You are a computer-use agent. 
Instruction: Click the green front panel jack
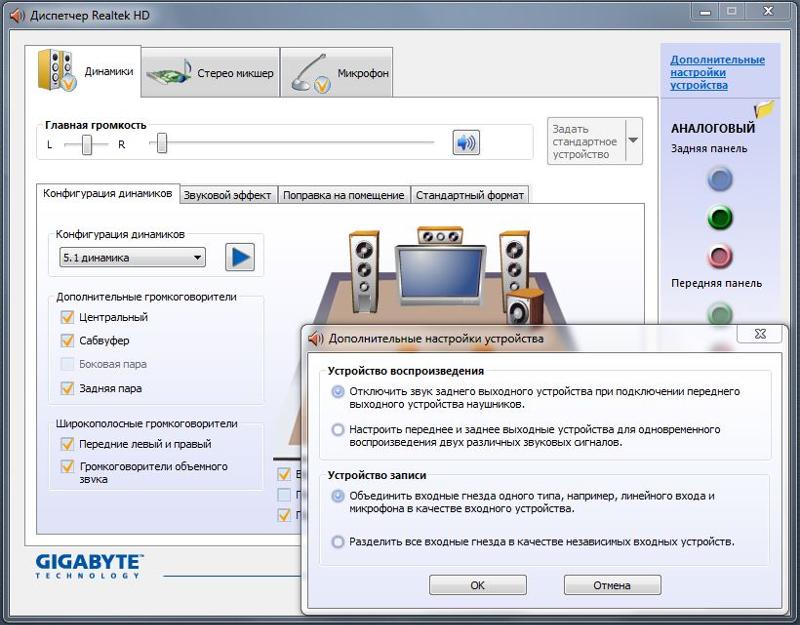[720, 313]
